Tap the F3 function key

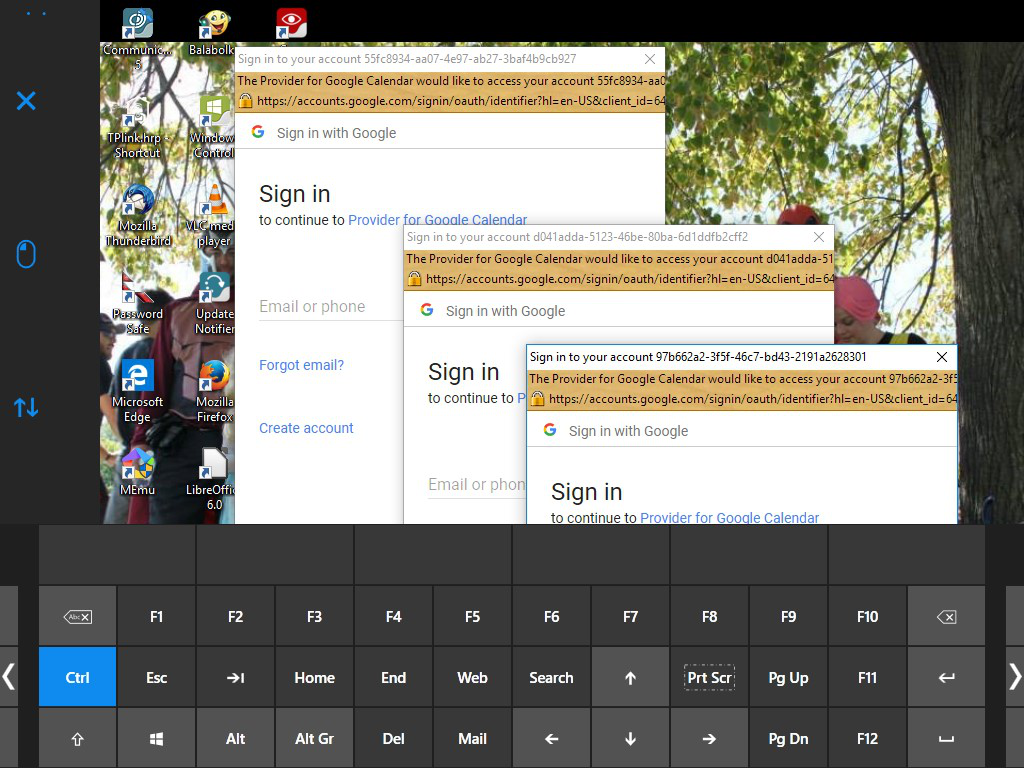click(314, 616)
